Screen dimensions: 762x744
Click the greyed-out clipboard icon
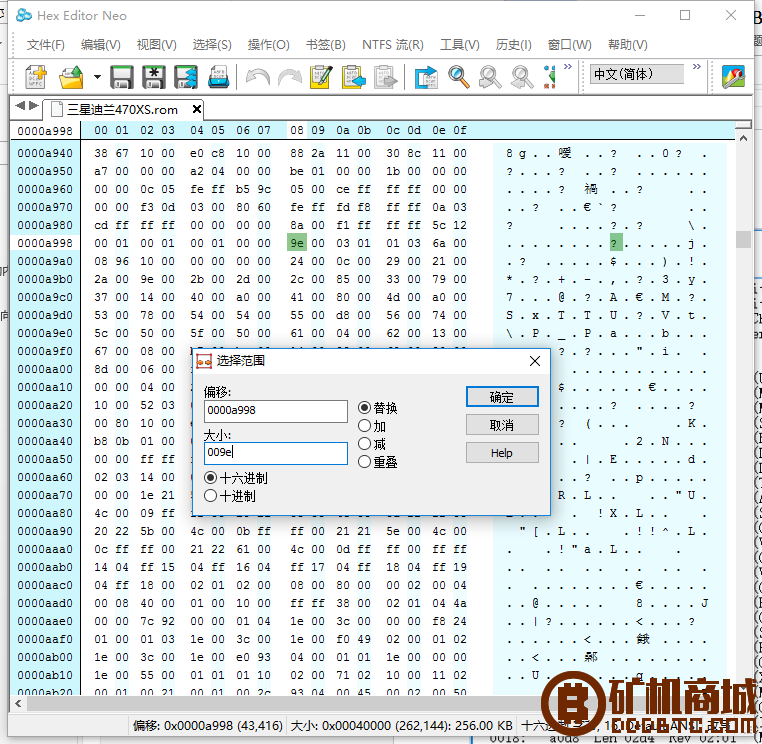tap(386, 77)
